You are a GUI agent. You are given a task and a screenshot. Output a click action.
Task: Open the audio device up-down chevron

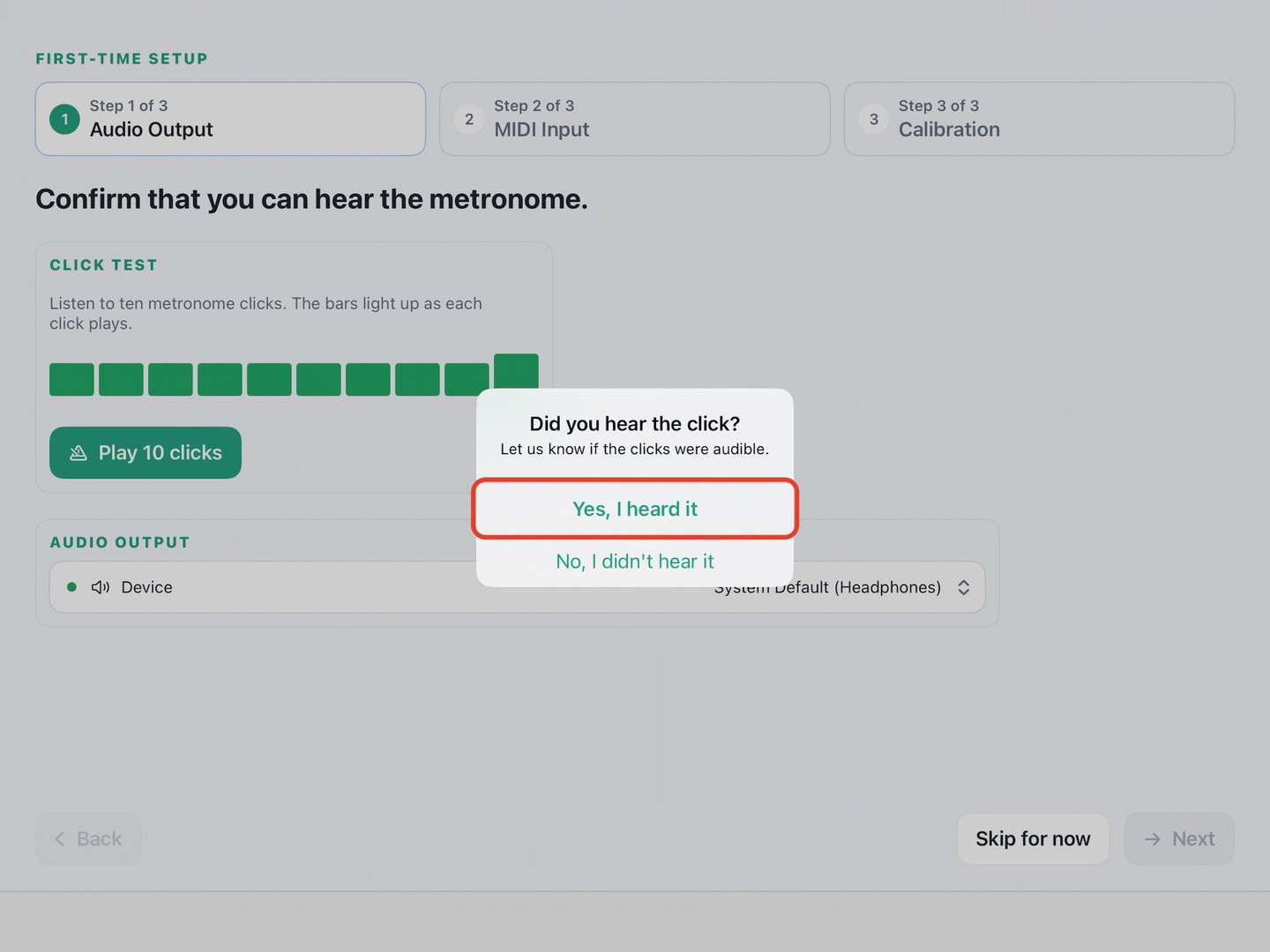[x=963, y=587]
